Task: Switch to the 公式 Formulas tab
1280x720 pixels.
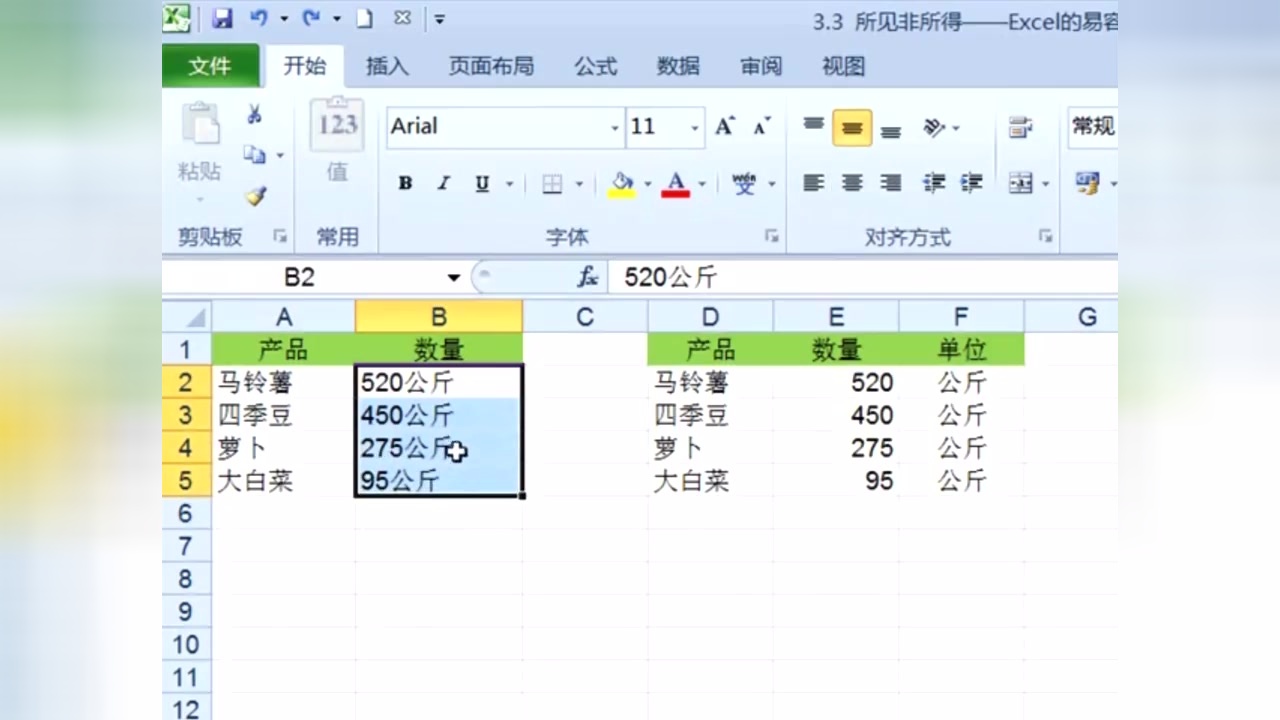Action: [596, 66]
